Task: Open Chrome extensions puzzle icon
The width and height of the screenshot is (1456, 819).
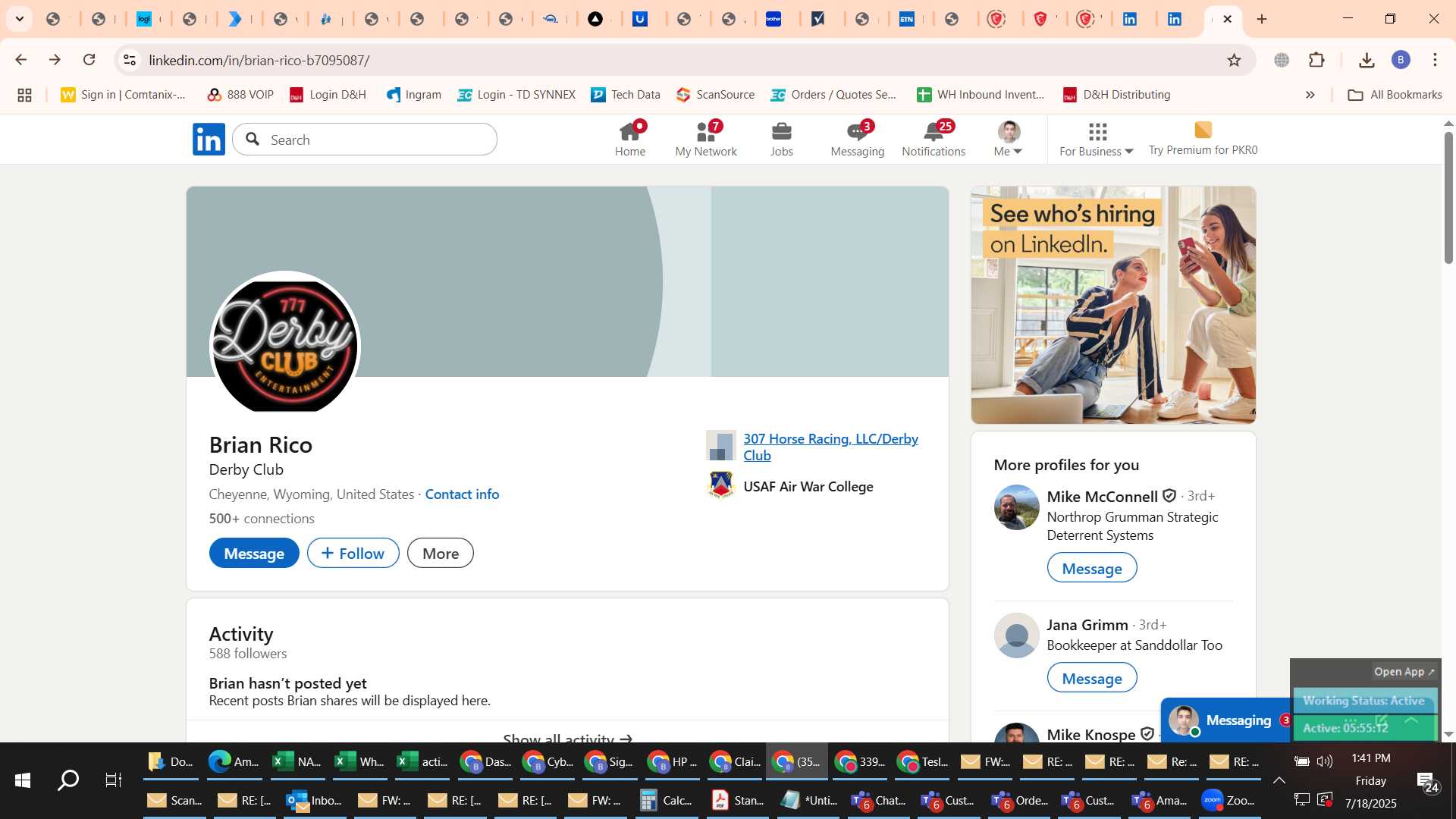Action: [x=1316, y=60]
